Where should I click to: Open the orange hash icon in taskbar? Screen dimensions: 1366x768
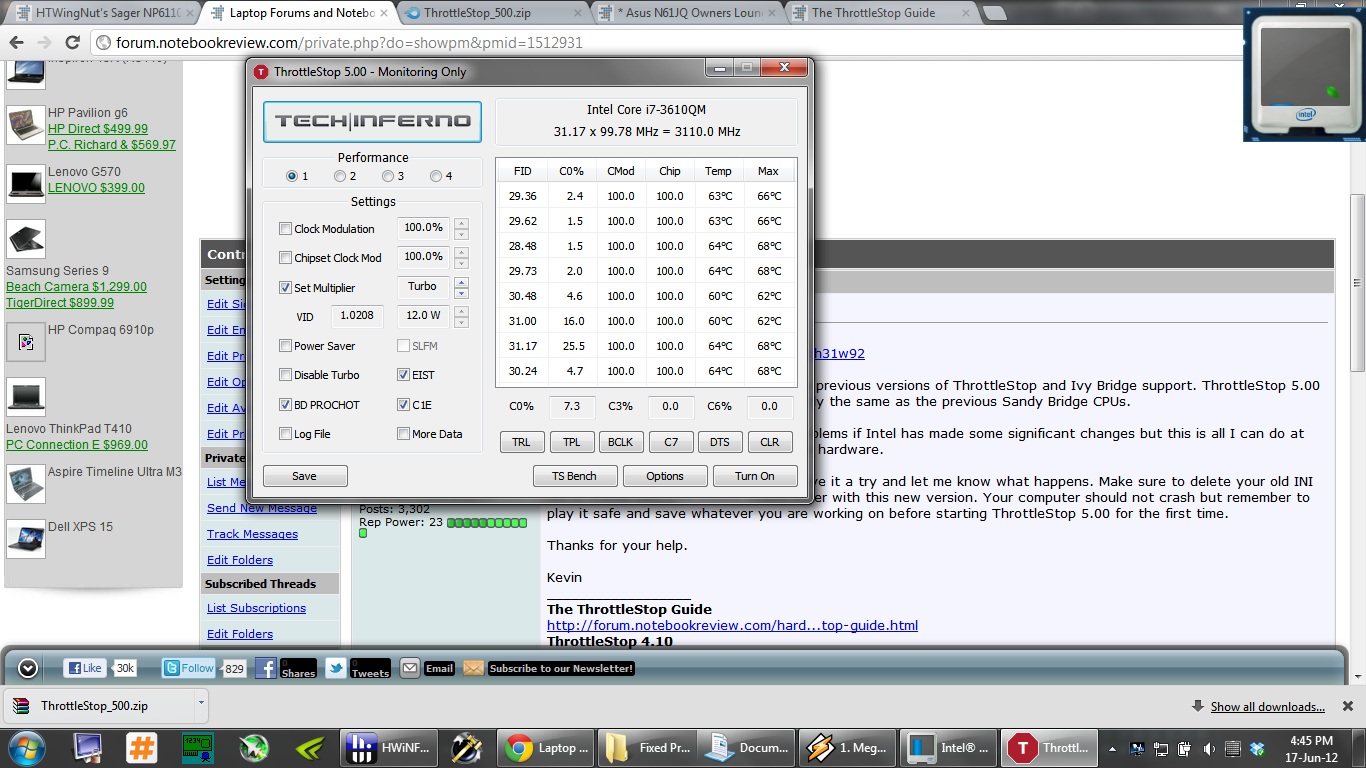pos(142,747)
